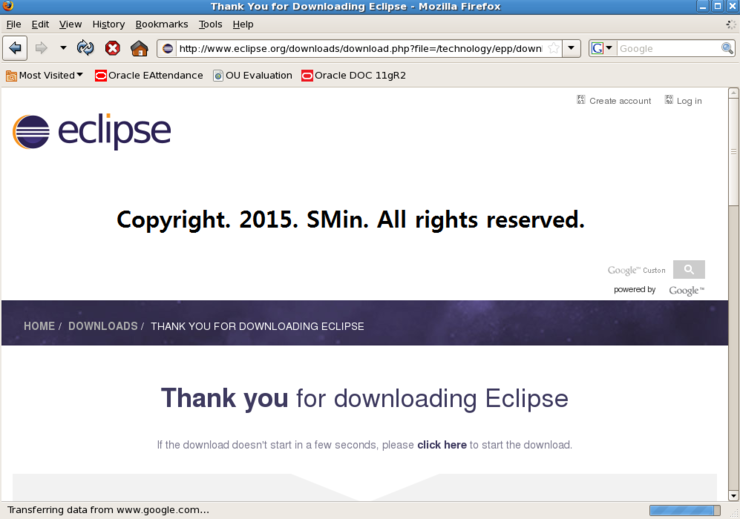Go to HOME in the breadcrumb
Image resolution: width=740 pixels, height=519 pixels.
(39, 326)
